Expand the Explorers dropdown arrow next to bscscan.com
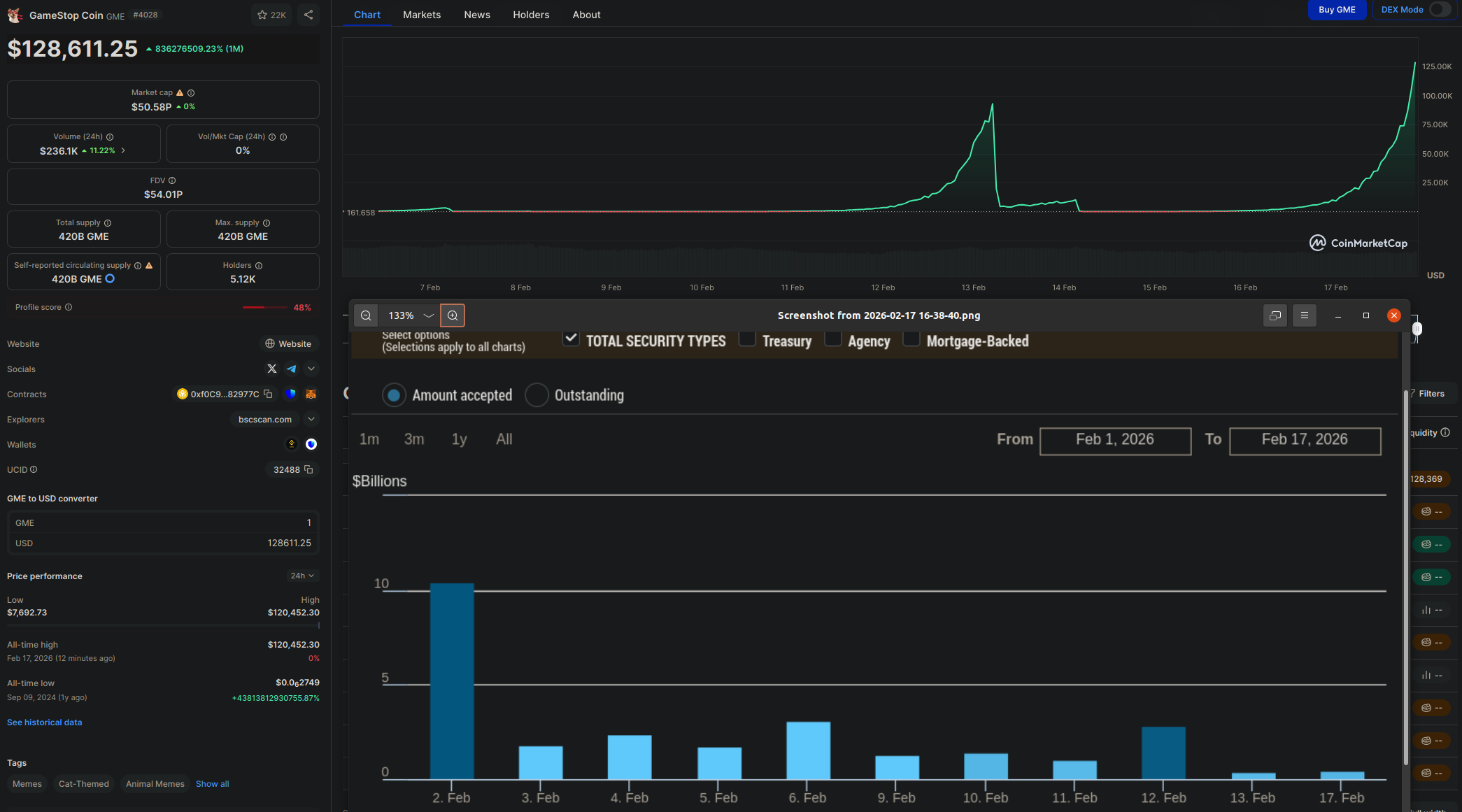 [311, 419]
